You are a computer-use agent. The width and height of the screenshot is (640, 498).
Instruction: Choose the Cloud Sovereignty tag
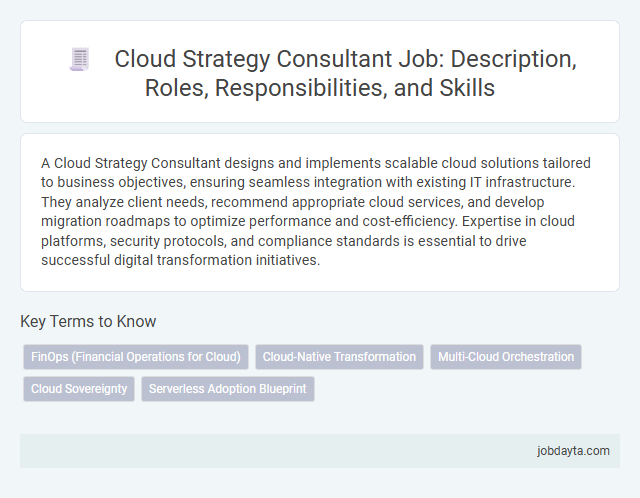(79, 389)
